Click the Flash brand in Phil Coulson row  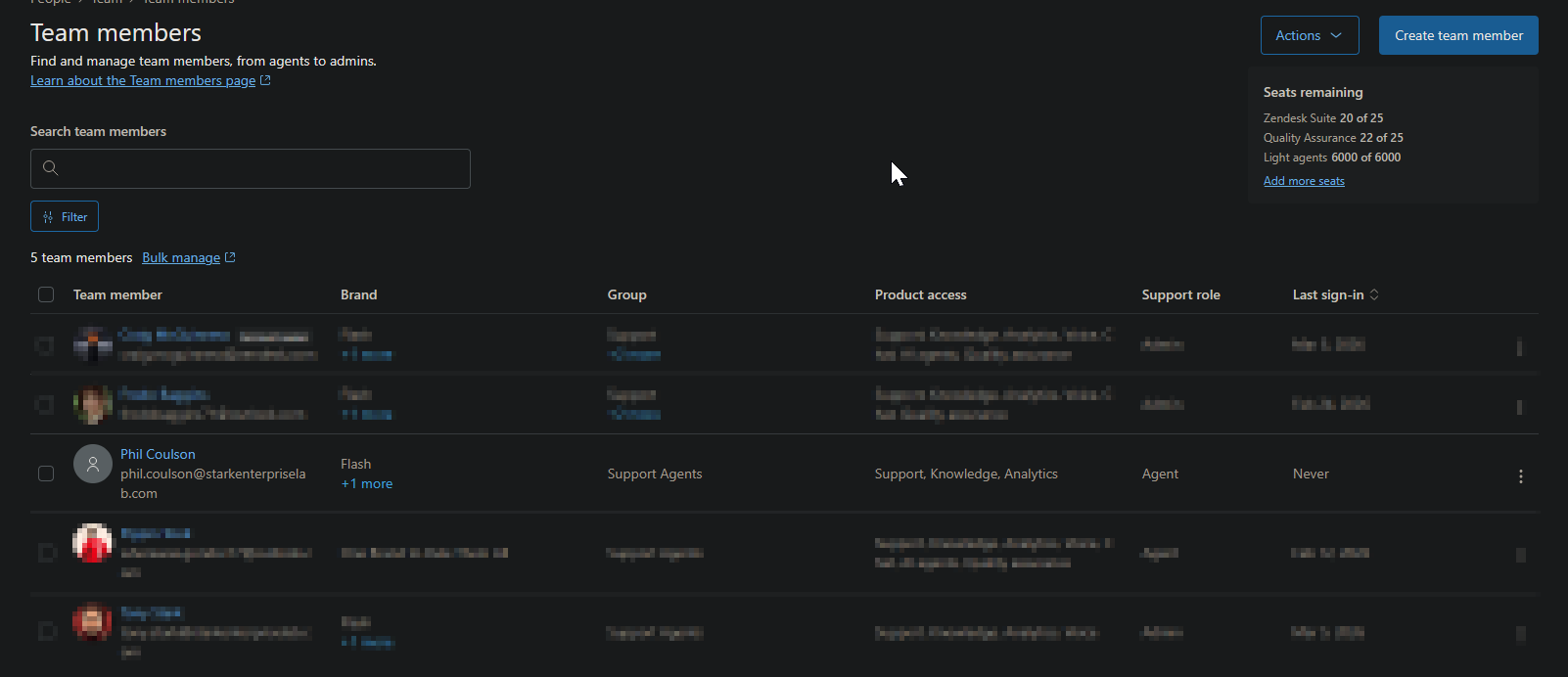pyautogui.click(x=355, y=464)
